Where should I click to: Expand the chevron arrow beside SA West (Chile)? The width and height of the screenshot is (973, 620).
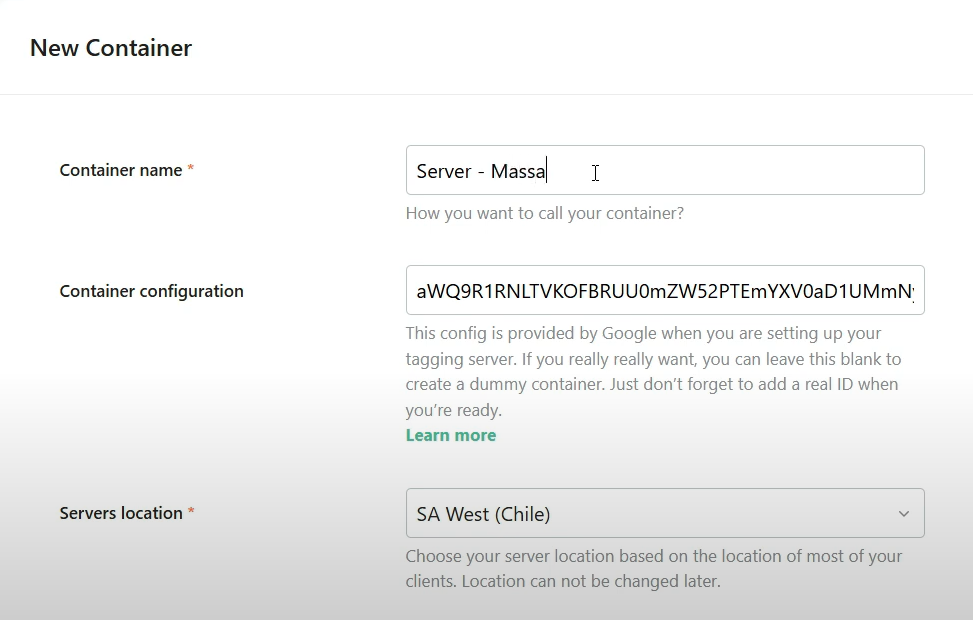click(904, 514)
